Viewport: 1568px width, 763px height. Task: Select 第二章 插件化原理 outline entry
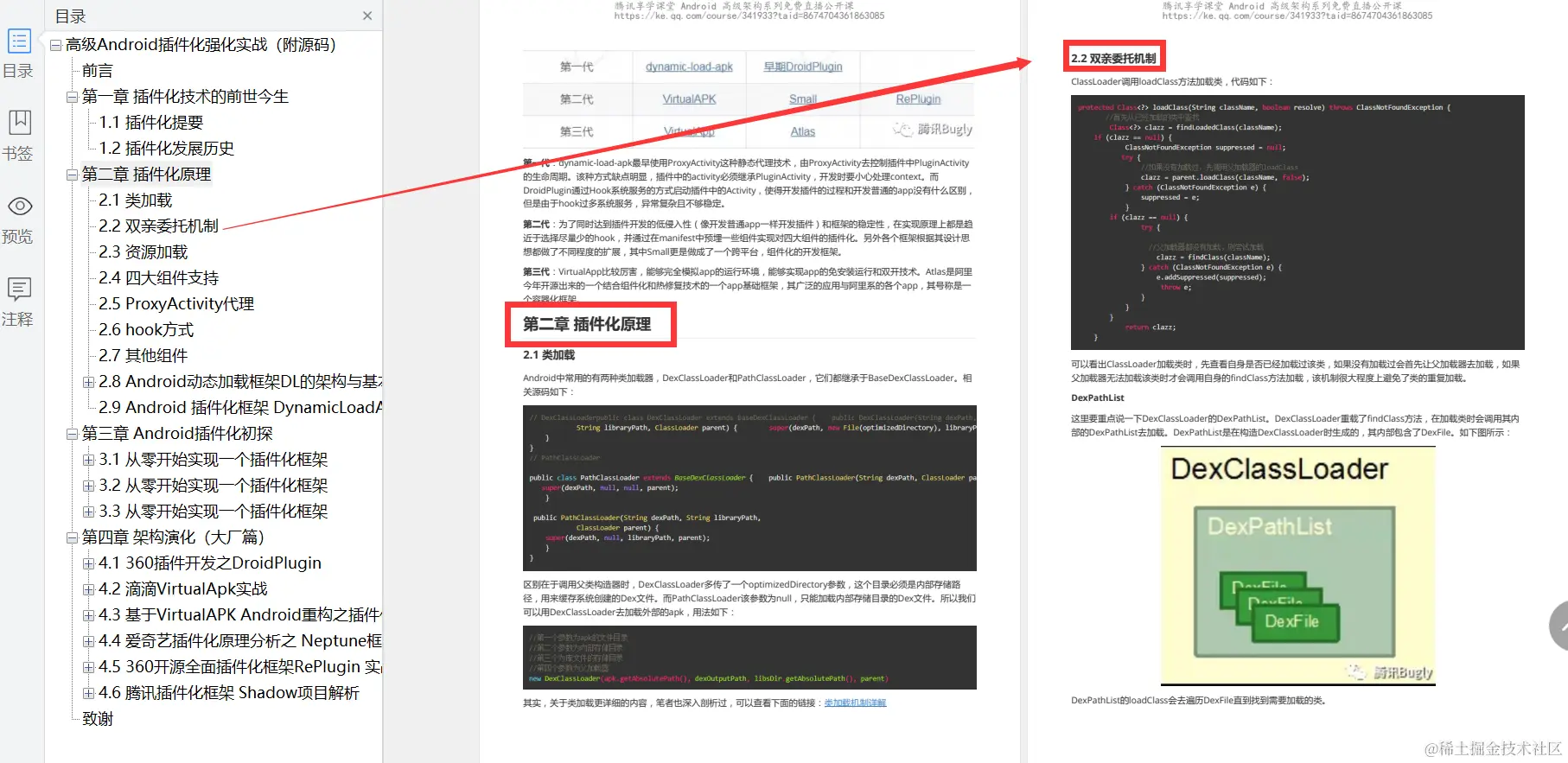pyautogui.click(x=146, y=175)
